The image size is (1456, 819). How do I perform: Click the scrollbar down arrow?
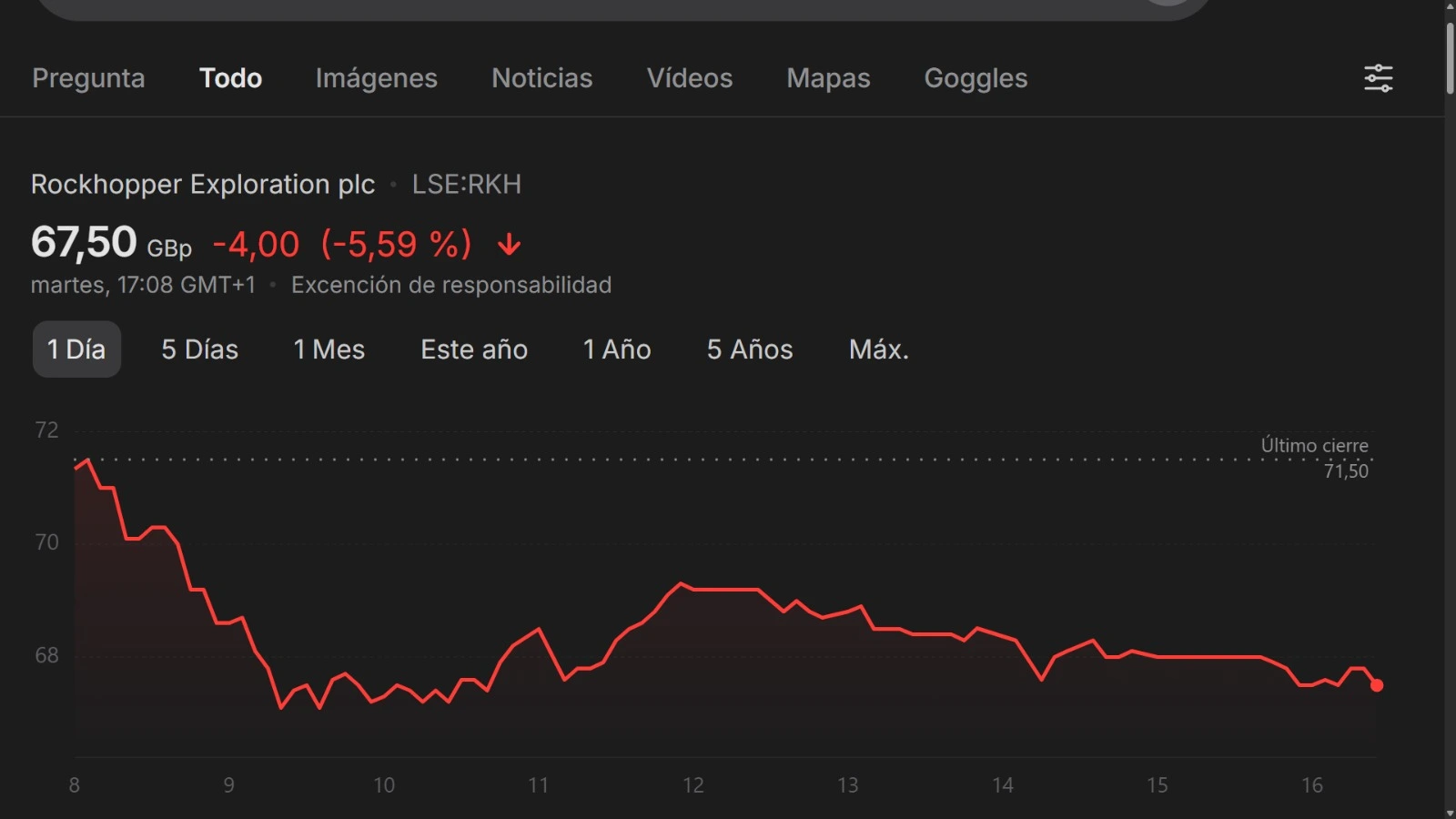1450,813
